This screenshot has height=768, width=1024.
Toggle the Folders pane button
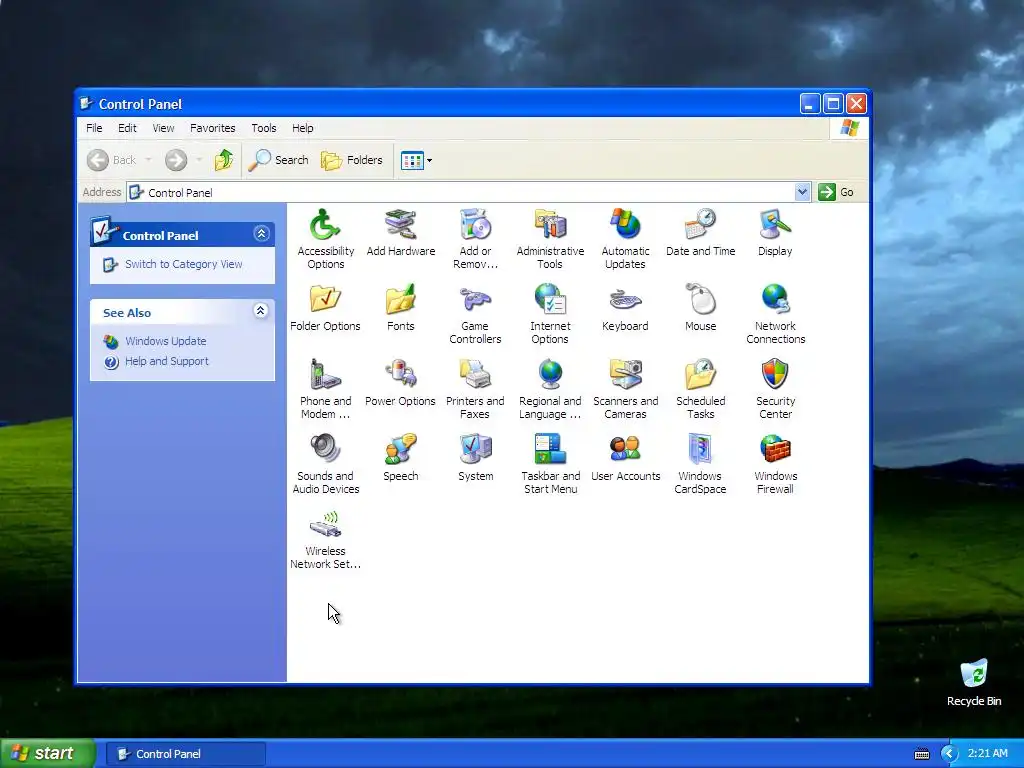click(x=351, y=160)
